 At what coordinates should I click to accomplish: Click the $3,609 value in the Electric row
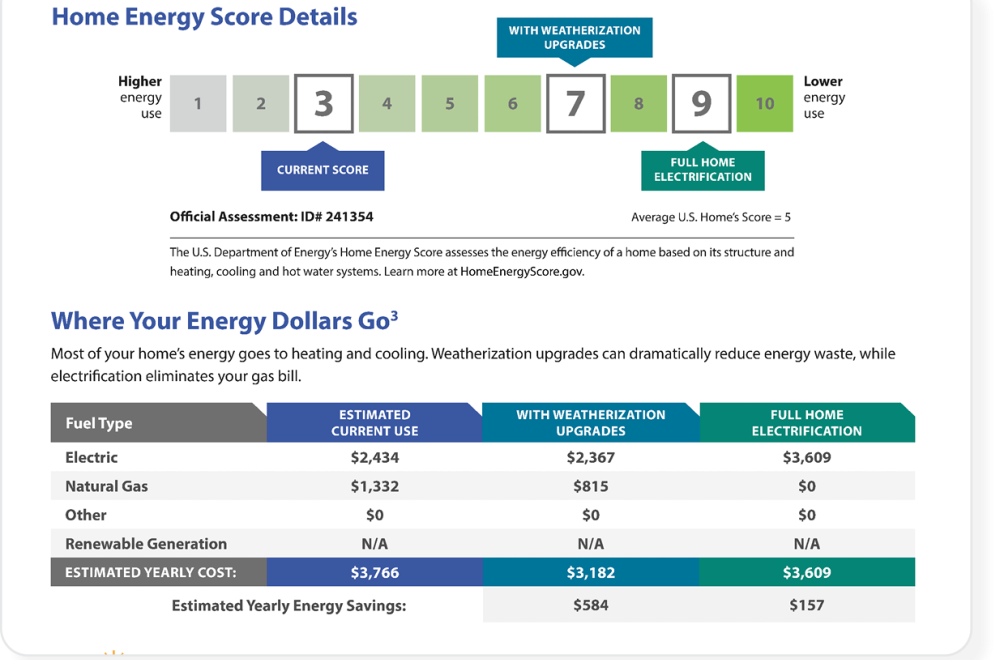[x=807, y=457]
